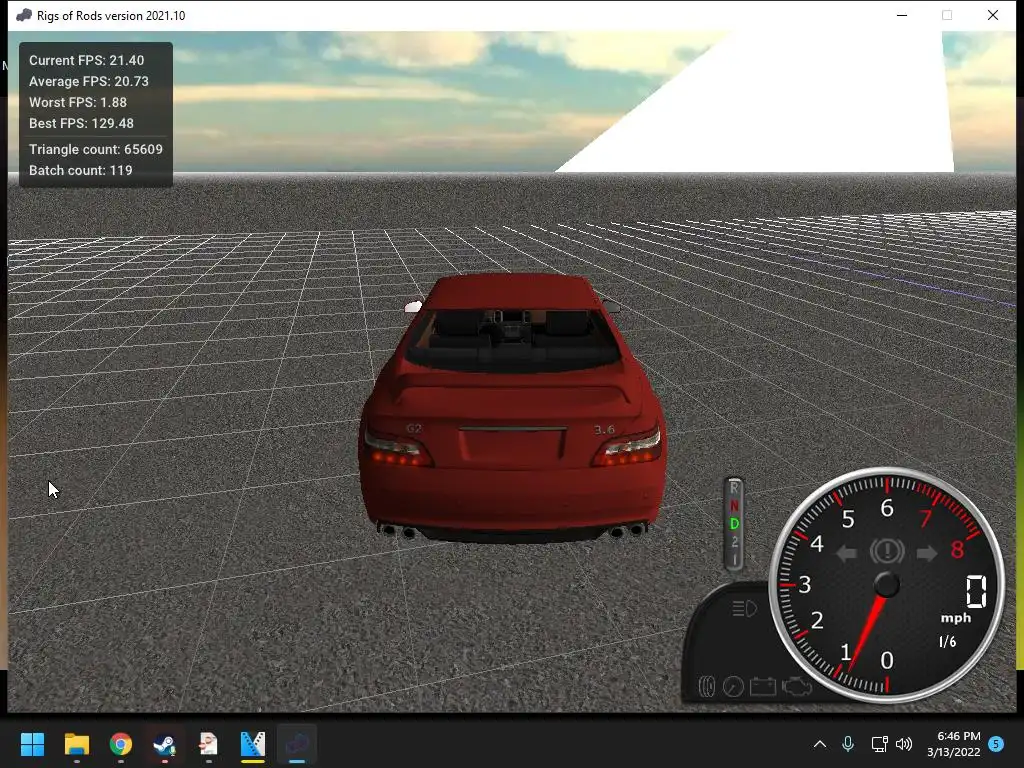Open File Explorer from the taskbar

[76, 744]
